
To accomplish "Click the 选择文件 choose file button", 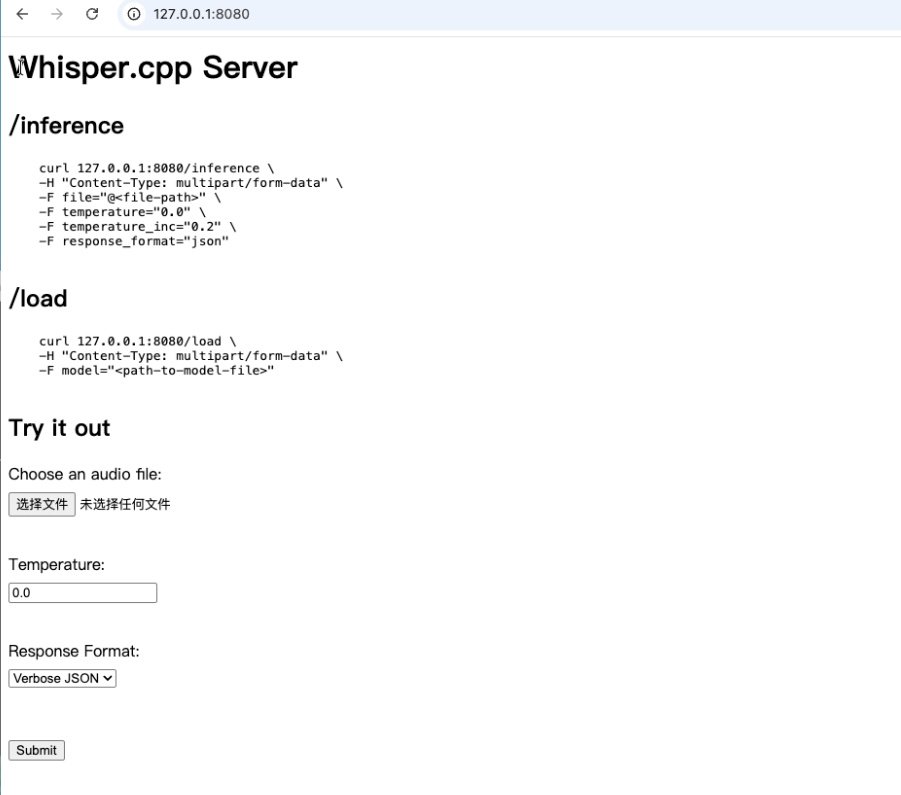I will [x=42, y=504].
